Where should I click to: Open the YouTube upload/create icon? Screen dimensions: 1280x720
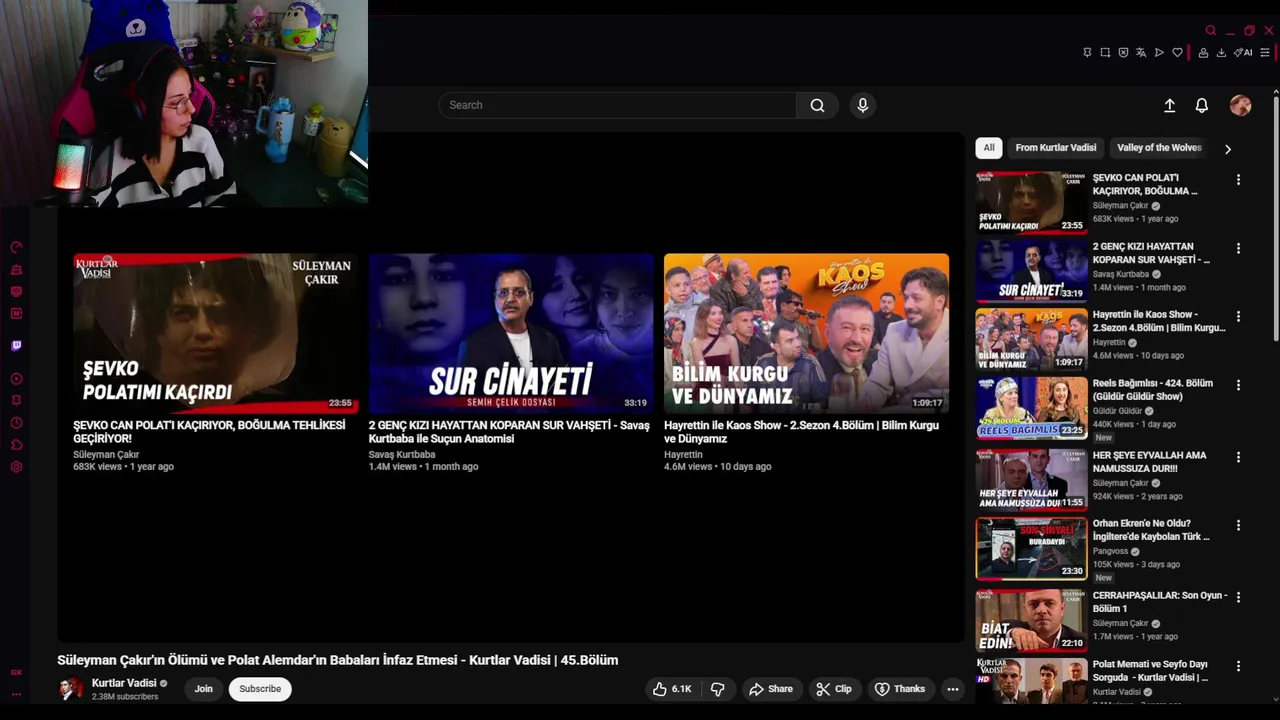tap(1169, 105)
